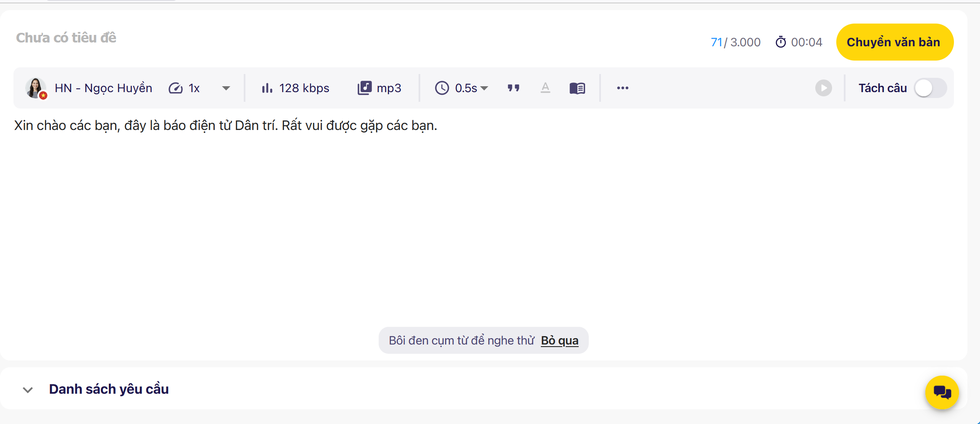Click the 00:04 duration timer icon
The height and width of the screenshot is (424, 980).
pos(781,42)
